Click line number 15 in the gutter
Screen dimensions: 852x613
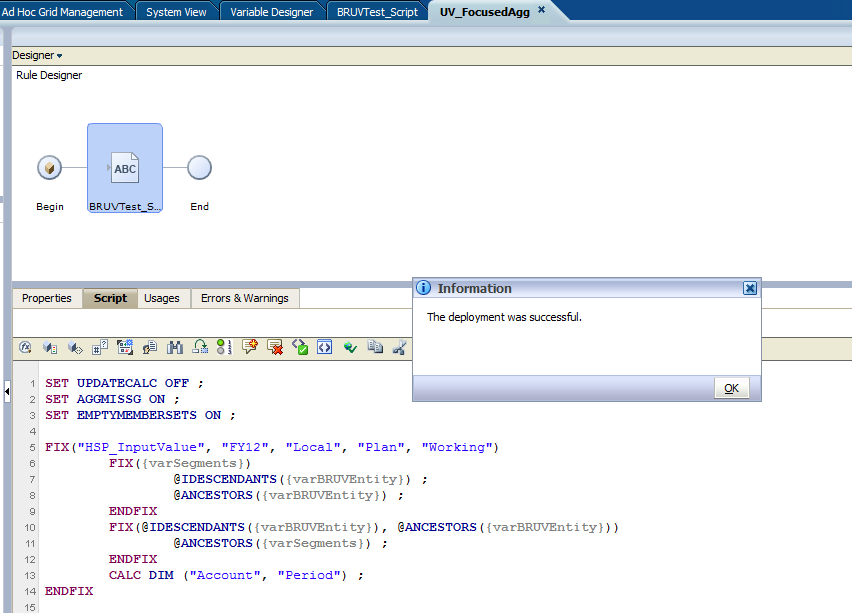pyautogui.click(x=29, y=607)
